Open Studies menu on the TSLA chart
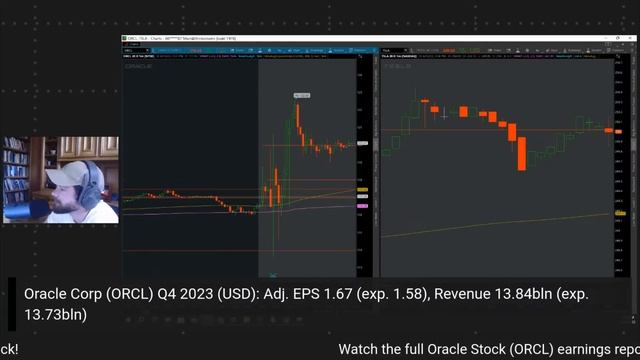This screenshot has height=360, width=640. coord(594,50)
